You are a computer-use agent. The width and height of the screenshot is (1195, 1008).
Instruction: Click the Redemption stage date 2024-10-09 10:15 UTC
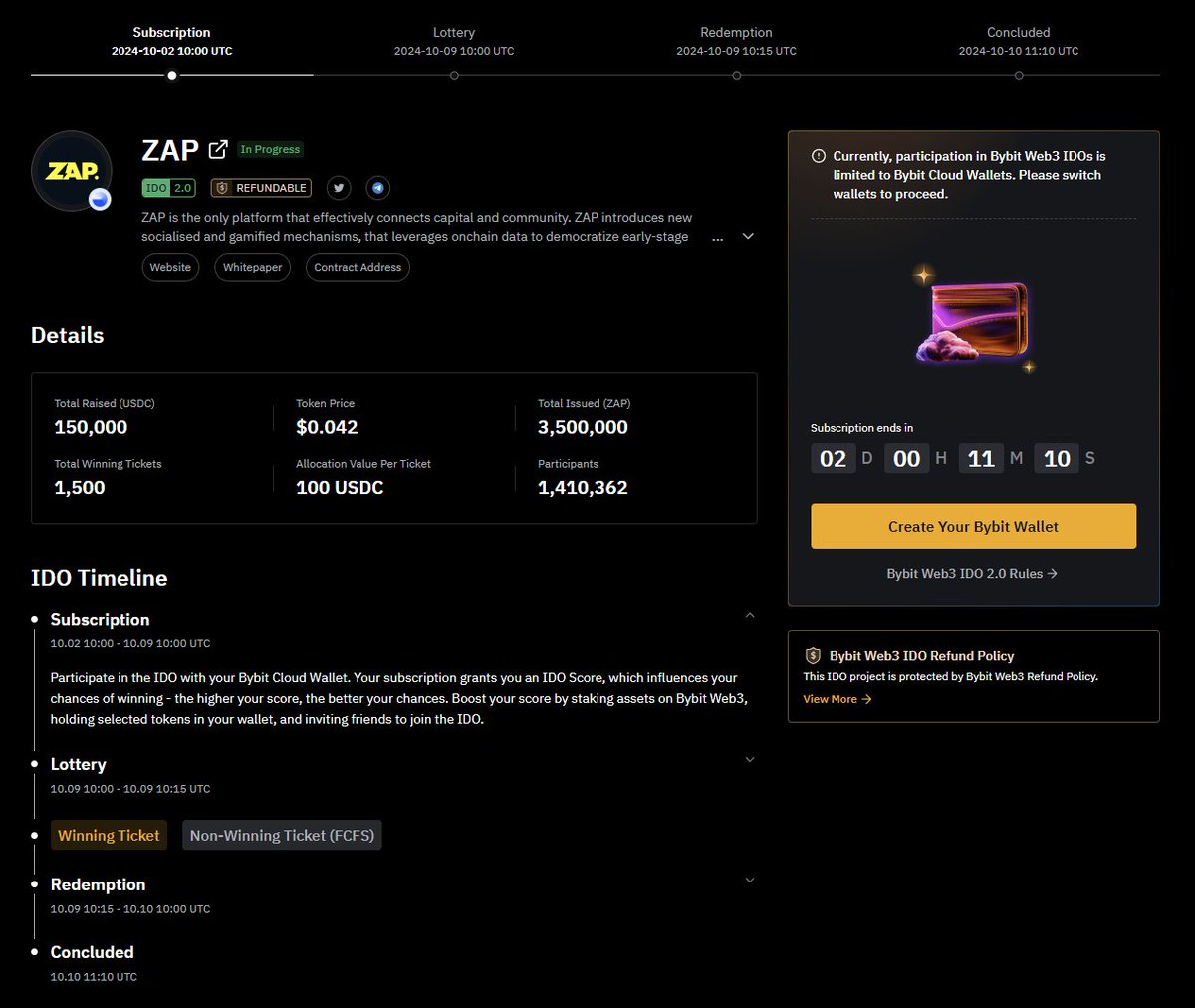736,51
